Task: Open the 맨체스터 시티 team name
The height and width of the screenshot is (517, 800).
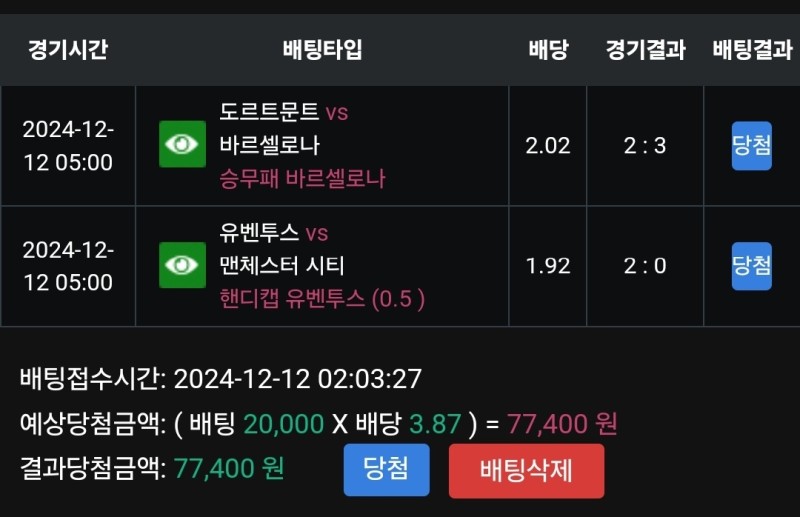Action: 282,266
